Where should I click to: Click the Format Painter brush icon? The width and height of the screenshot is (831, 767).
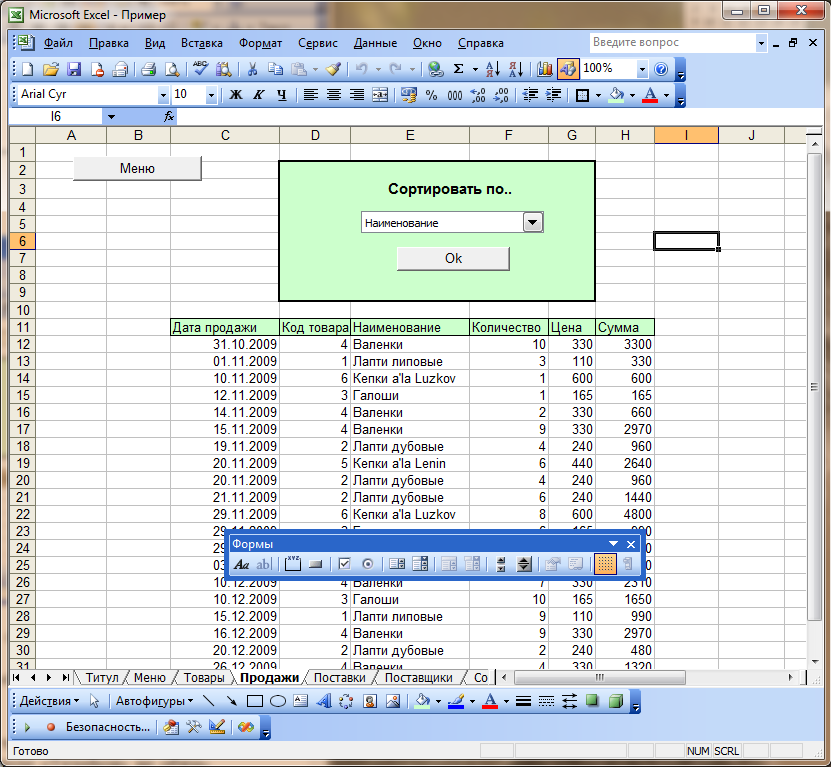[333, 69]
